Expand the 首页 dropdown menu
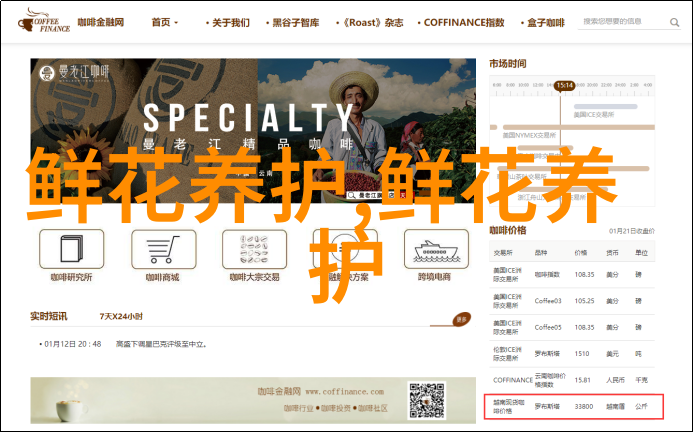Viewport: 694px width, 433px height. tap(165, 23)
